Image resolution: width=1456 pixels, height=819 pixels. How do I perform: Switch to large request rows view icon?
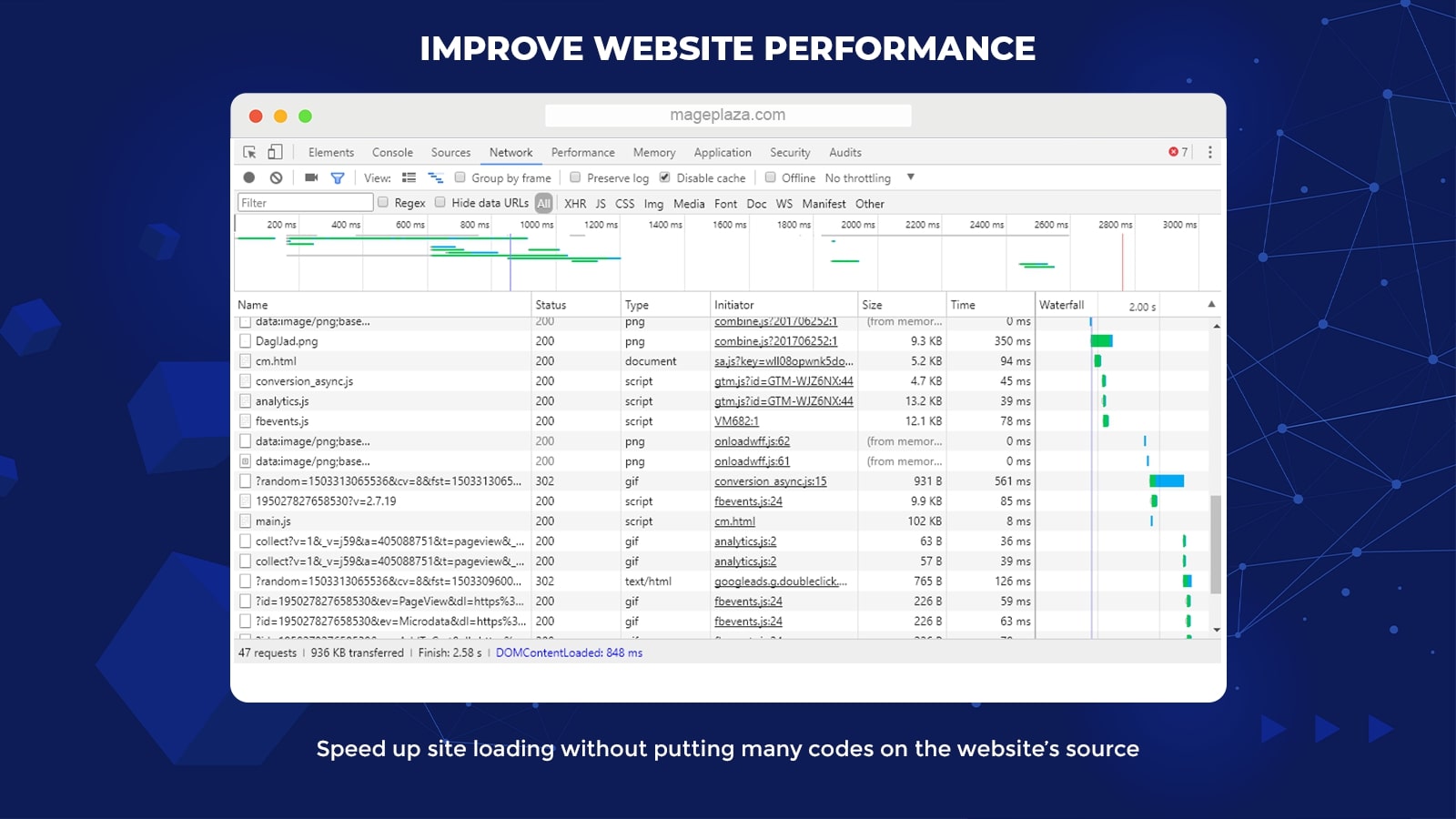coord(409,177)
